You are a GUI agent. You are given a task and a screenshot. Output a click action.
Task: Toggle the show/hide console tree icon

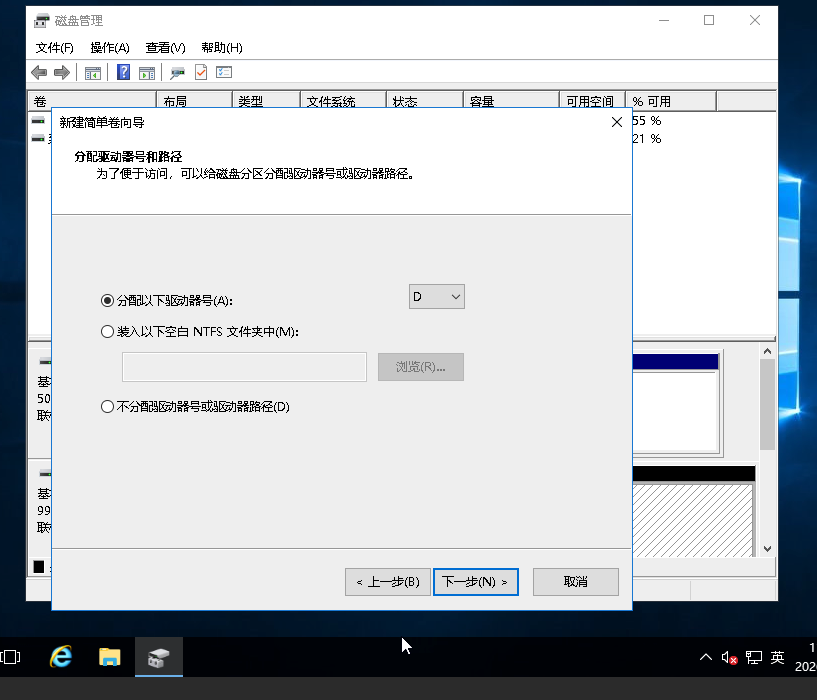click(x=93, y=72)
